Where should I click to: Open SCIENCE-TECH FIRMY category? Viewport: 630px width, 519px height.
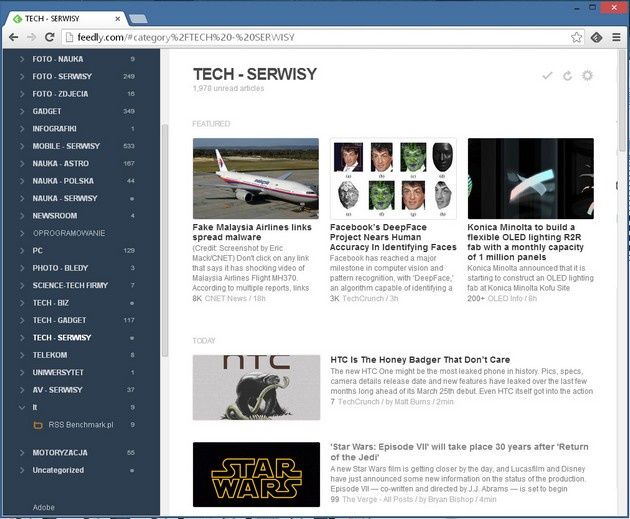click(70, 286)
